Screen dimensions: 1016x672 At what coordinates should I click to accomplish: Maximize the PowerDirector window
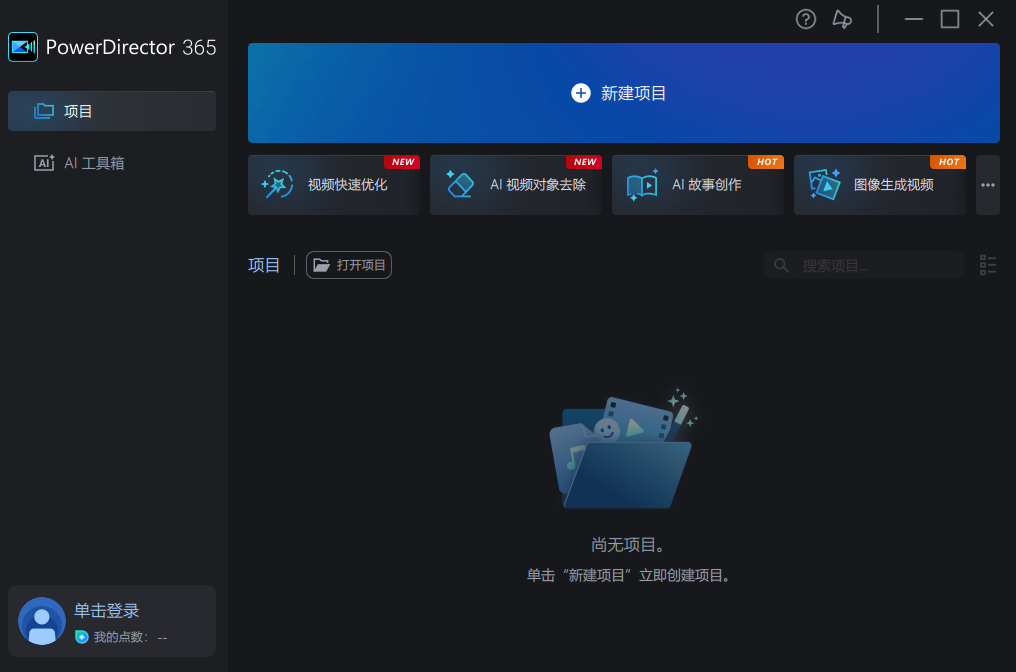950,19
